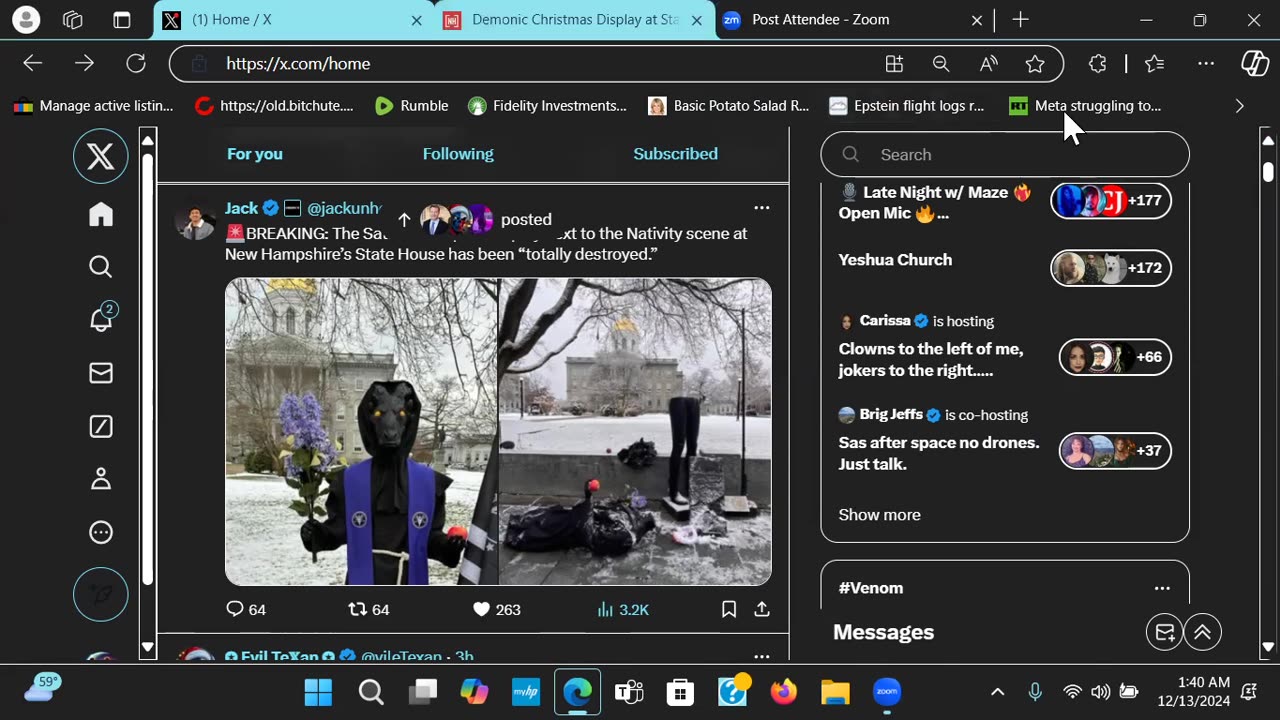Open Home in the X sidebar

[x=101, y=215]
